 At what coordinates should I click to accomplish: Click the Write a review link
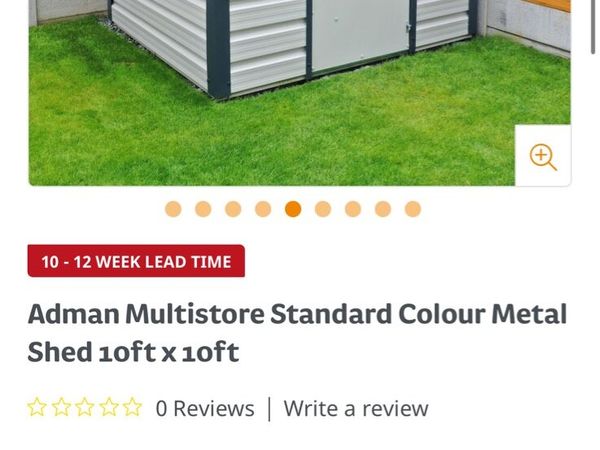click(356, 408)
